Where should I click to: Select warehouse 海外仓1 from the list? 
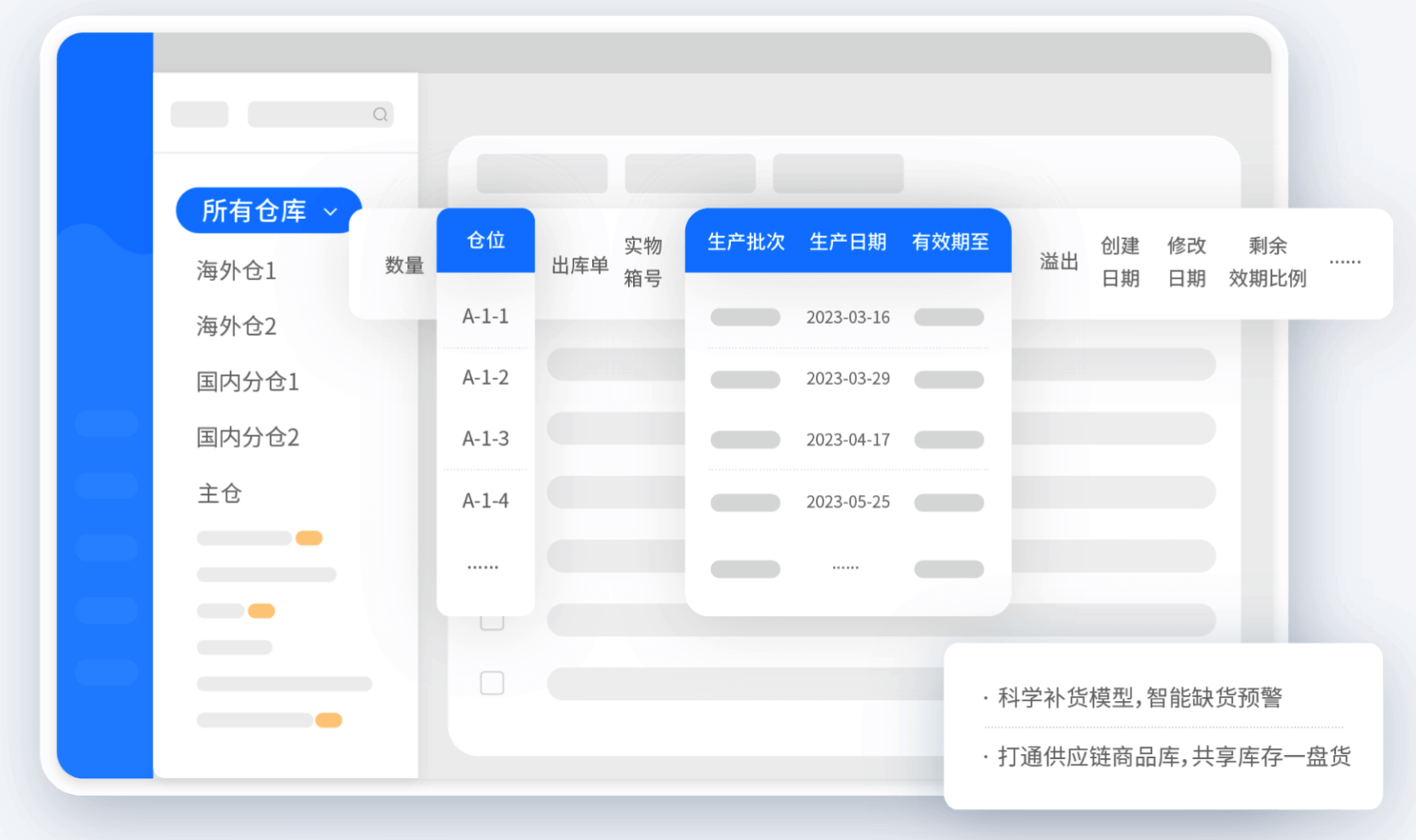pyautogui.click(x=236, y=271)
